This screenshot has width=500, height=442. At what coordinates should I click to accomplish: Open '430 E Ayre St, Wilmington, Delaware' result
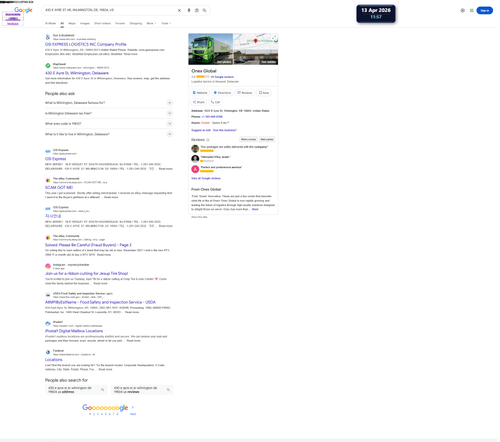[77, 73]
